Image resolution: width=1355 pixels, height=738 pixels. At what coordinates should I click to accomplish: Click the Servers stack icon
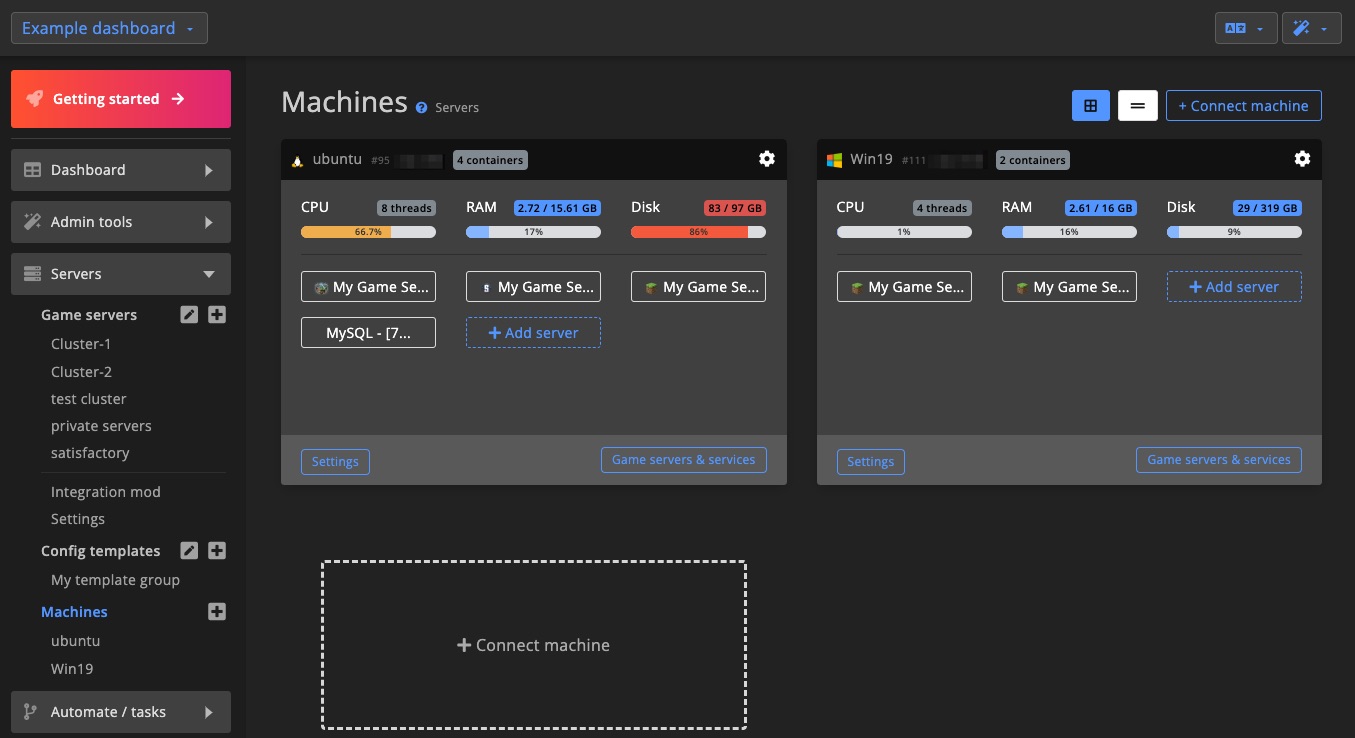pyautogui.click(x=32, y=274)
